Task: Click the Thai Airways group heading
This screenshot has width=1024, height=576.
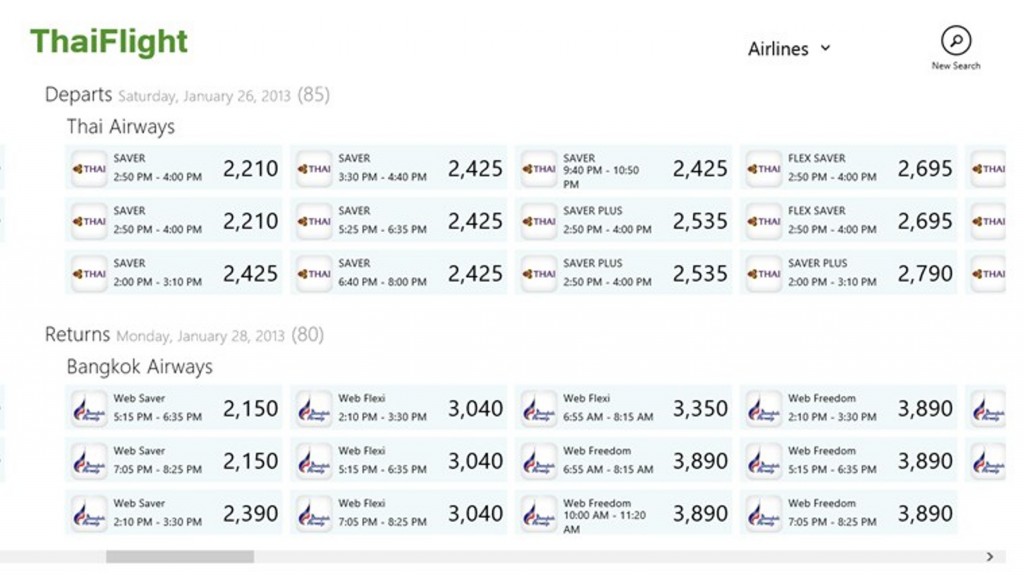Action: pos(121,127)
